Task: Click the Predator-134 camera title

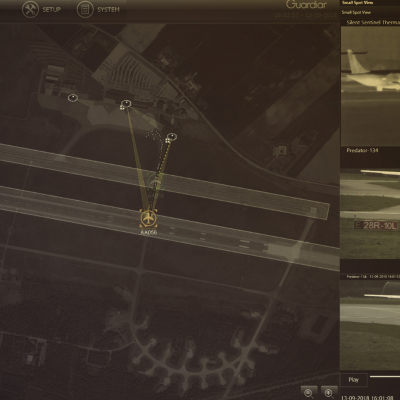Action: tap(362, 150)
